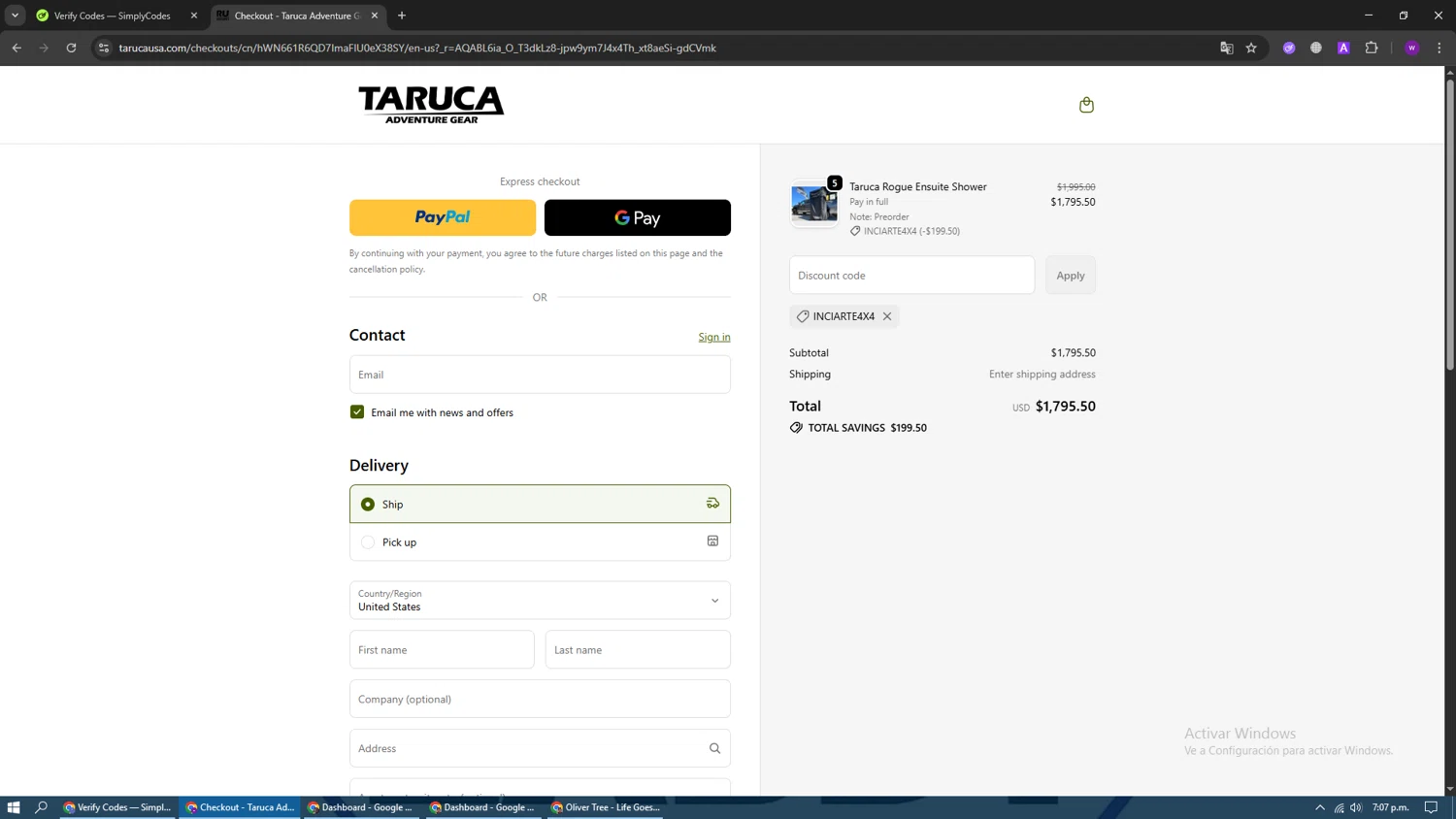
Task: Open the notification center icon
Action: pyautogui.click(x=1431, y=807)
